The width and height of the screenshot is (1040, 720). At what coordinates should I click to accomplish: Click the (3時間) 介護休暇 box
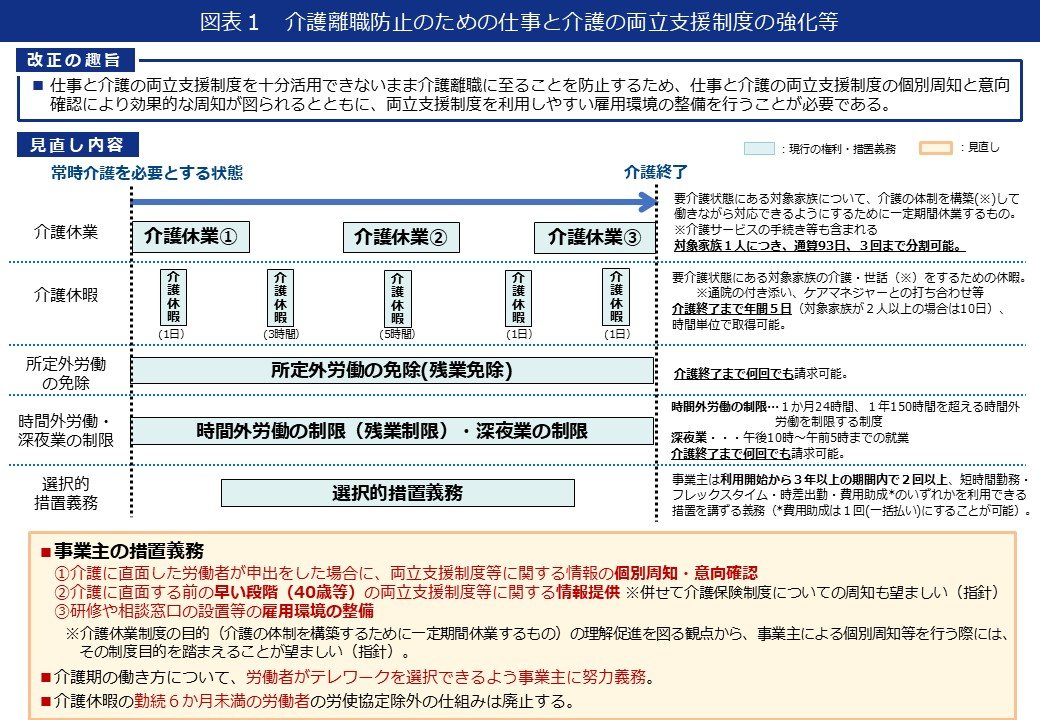[x=280, y=295]
